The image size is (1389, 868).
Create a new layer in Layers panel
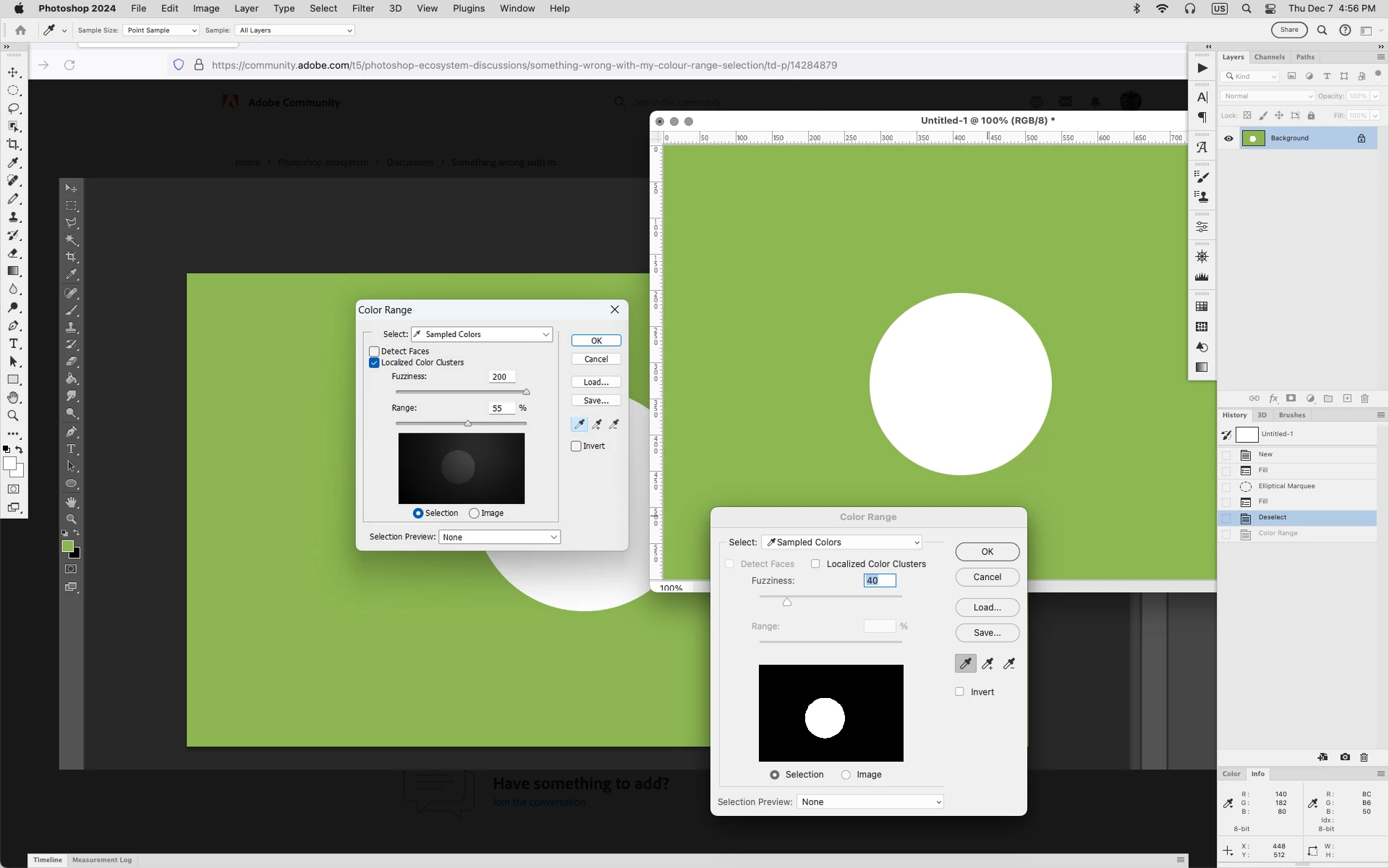pos(1347,399)
